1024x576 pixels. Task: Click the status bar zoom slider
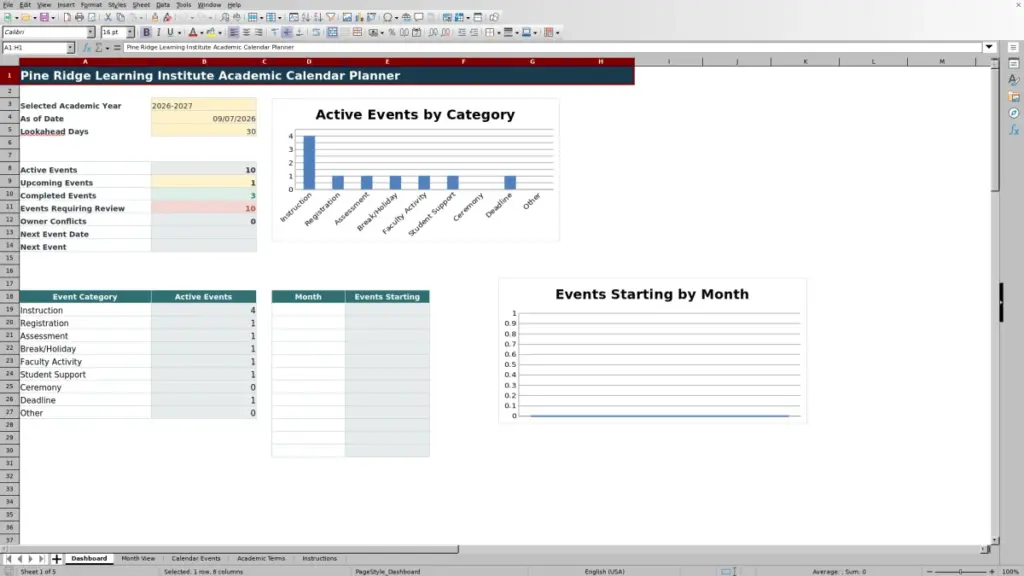(x=961, y=571)
